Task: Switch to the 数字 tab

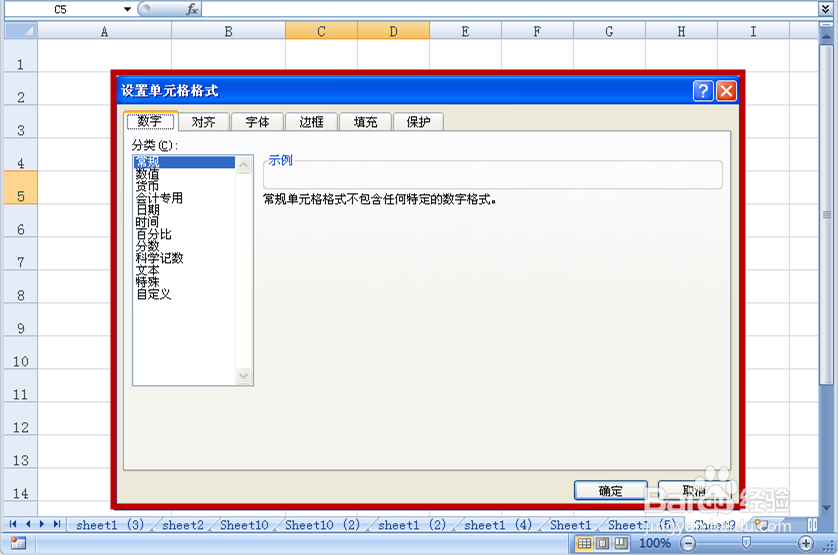Action: 150,121
